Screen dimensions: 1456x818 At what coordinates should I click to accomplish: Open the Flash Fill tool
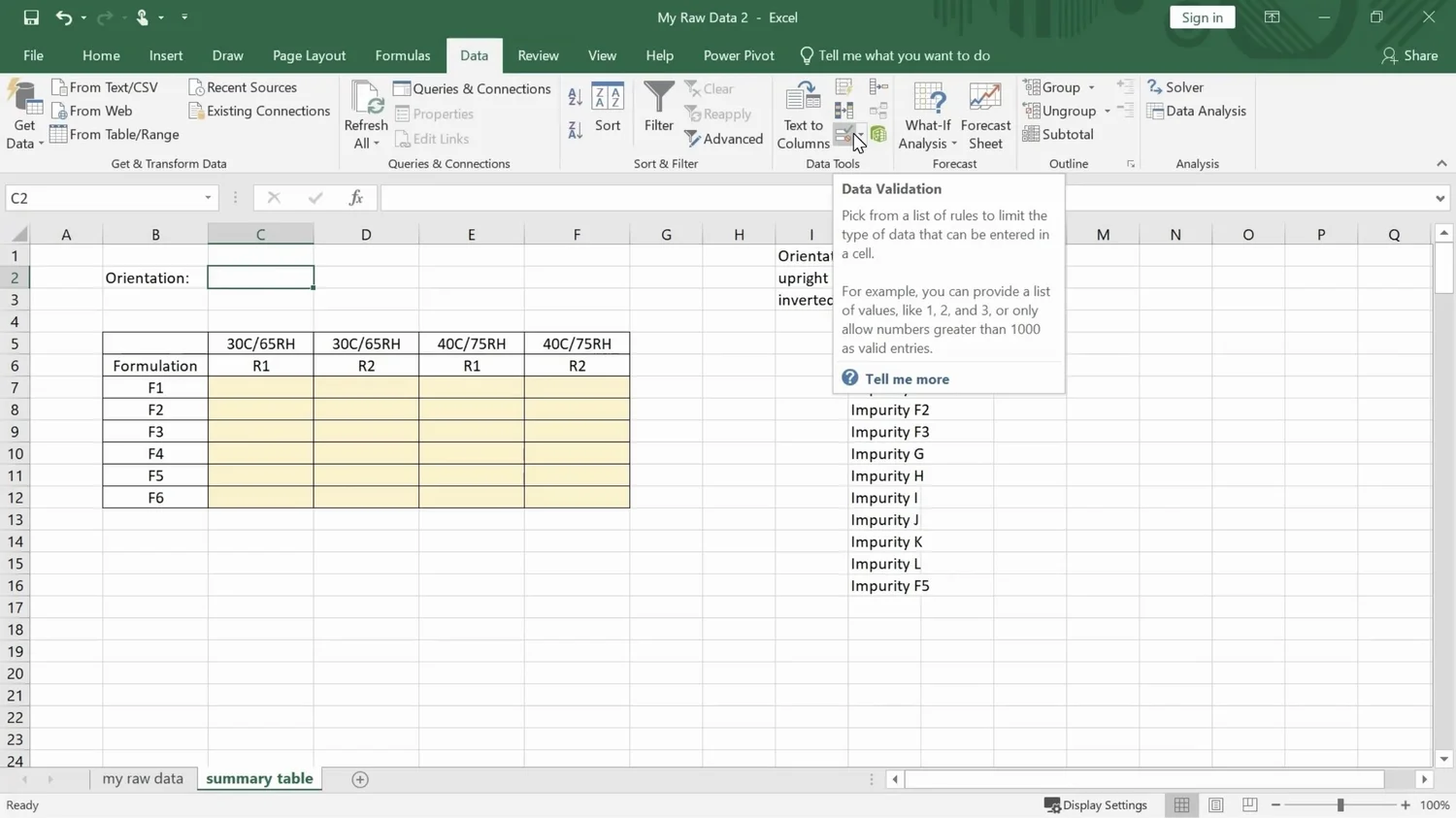[x=844, y=86]
